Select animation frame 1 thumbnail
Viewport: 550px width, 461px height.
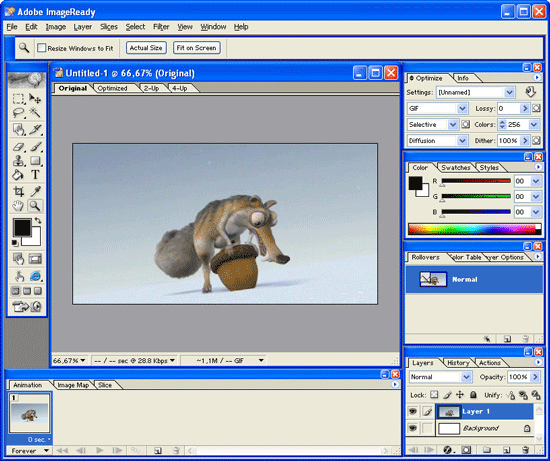(29, 413)
